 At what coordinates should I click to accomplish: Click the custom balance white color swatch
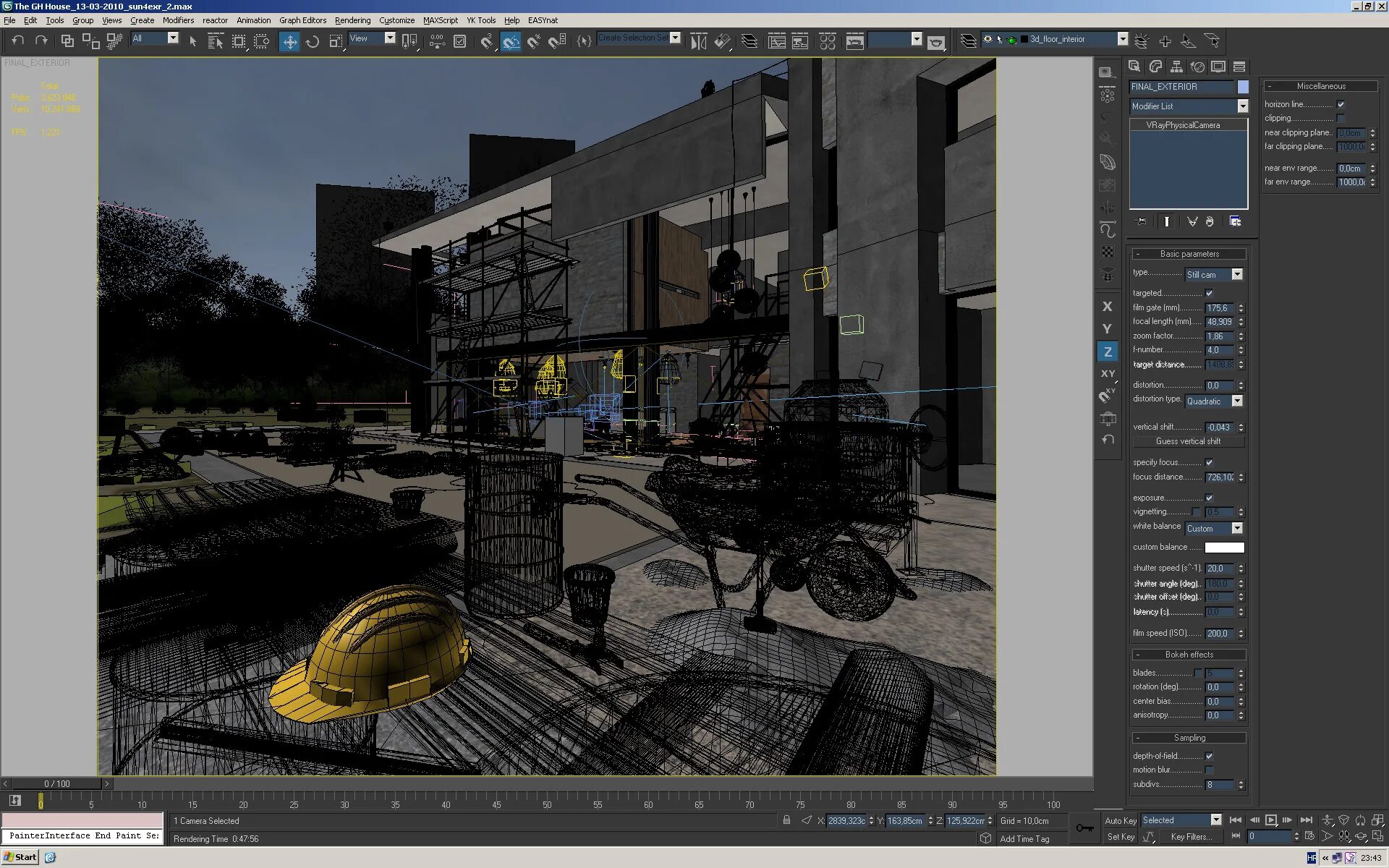click(1224, 548)
